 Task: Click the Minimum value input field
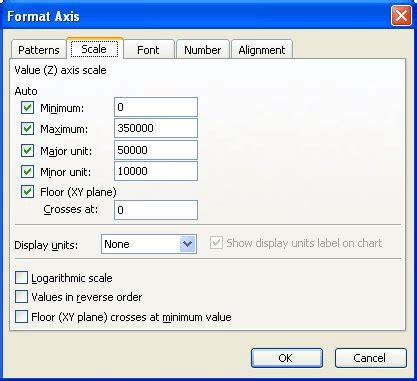(x=156, y=107)
